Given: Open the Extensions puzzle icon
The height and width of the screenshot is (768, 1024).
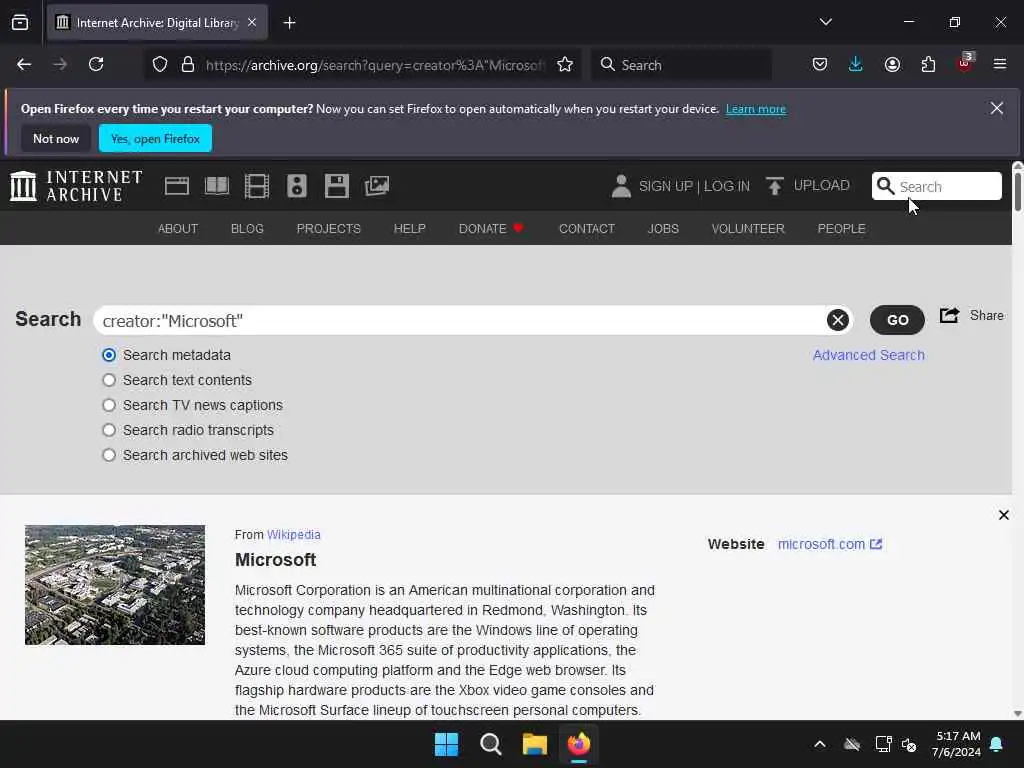Looking at the screenshot, I should pyautogui.click(x=928, y=65).
